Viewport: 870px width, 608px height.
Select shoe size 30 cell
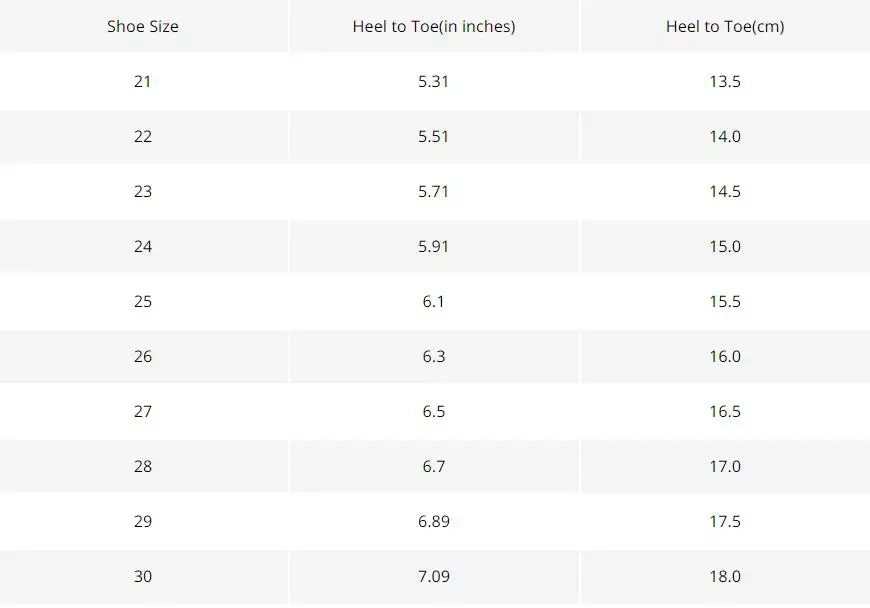coord(143,576)
